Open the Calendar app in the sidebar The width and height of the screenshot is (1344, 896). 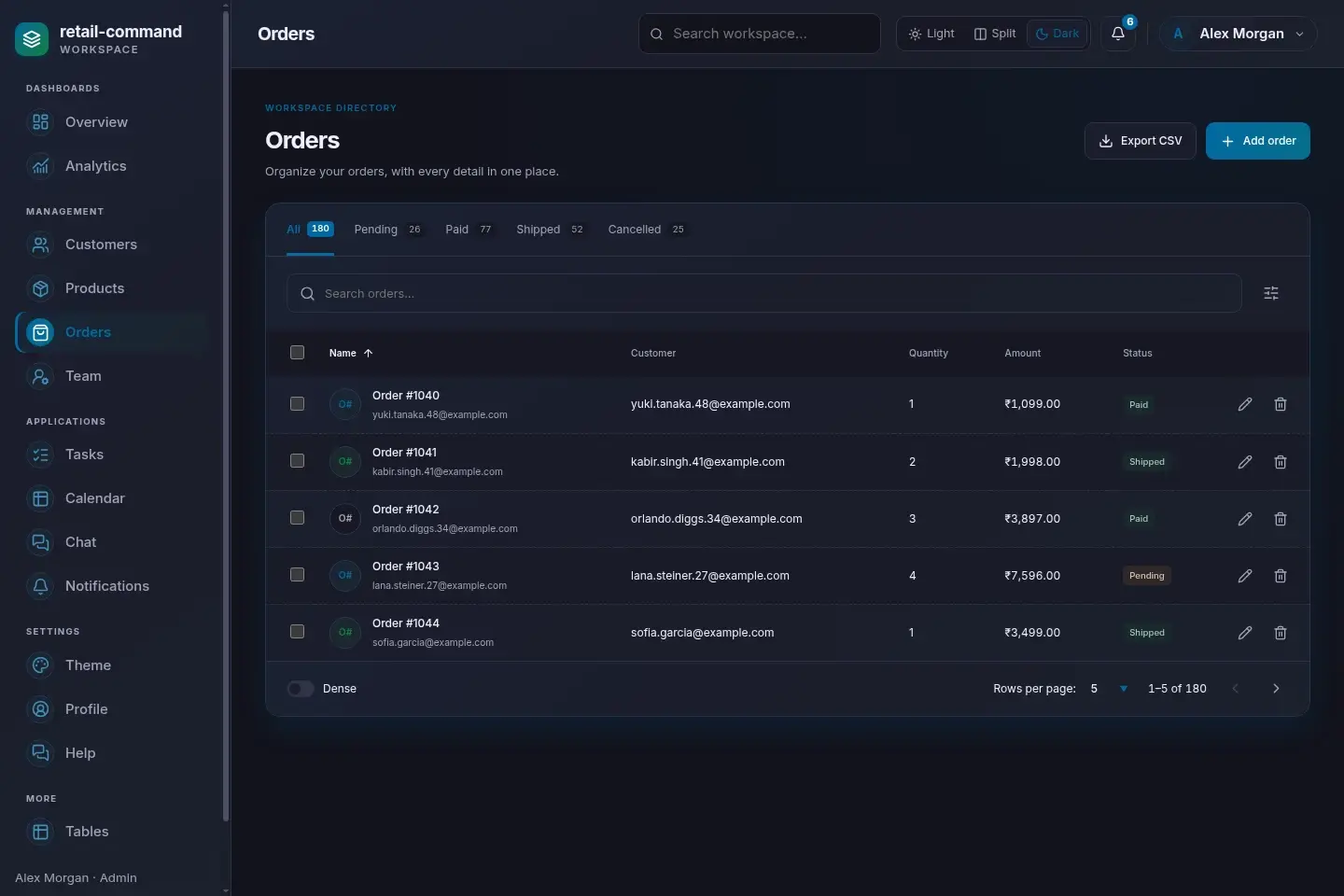point(112,498)
